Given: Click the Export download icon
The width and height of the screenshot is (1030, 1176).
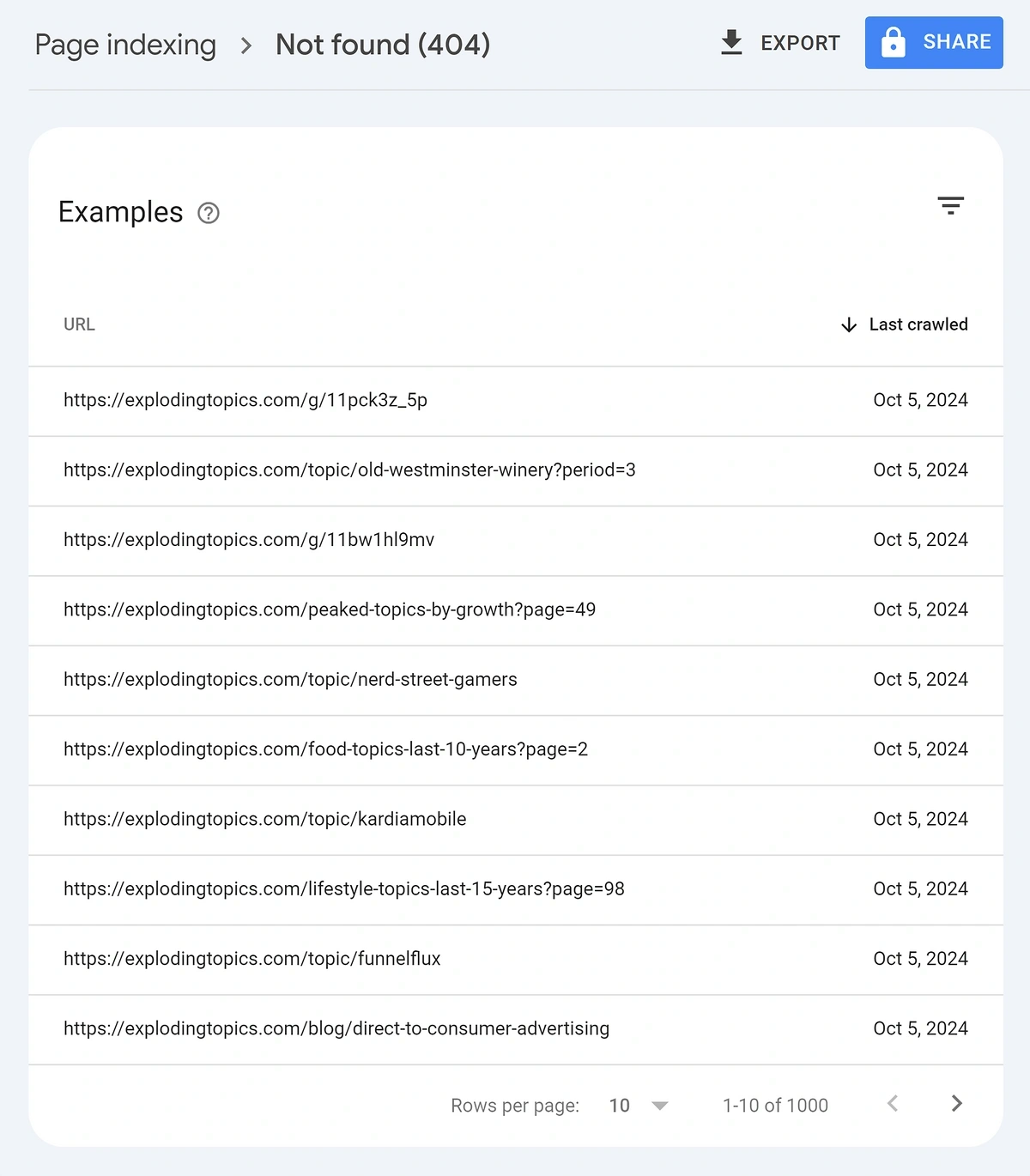Looking at the screenshot, I should [731, 42].
